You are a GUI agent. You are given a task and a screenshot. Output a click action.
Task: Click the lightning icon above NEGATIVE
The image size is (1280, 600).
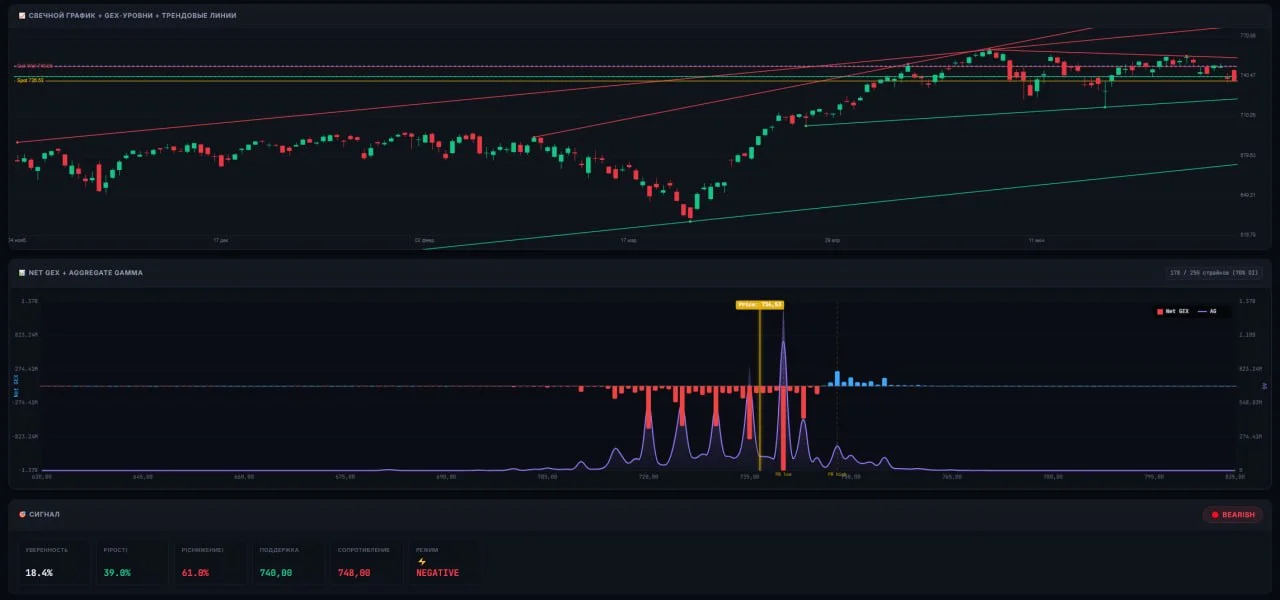pyautogui.click(x=421, y=561)
